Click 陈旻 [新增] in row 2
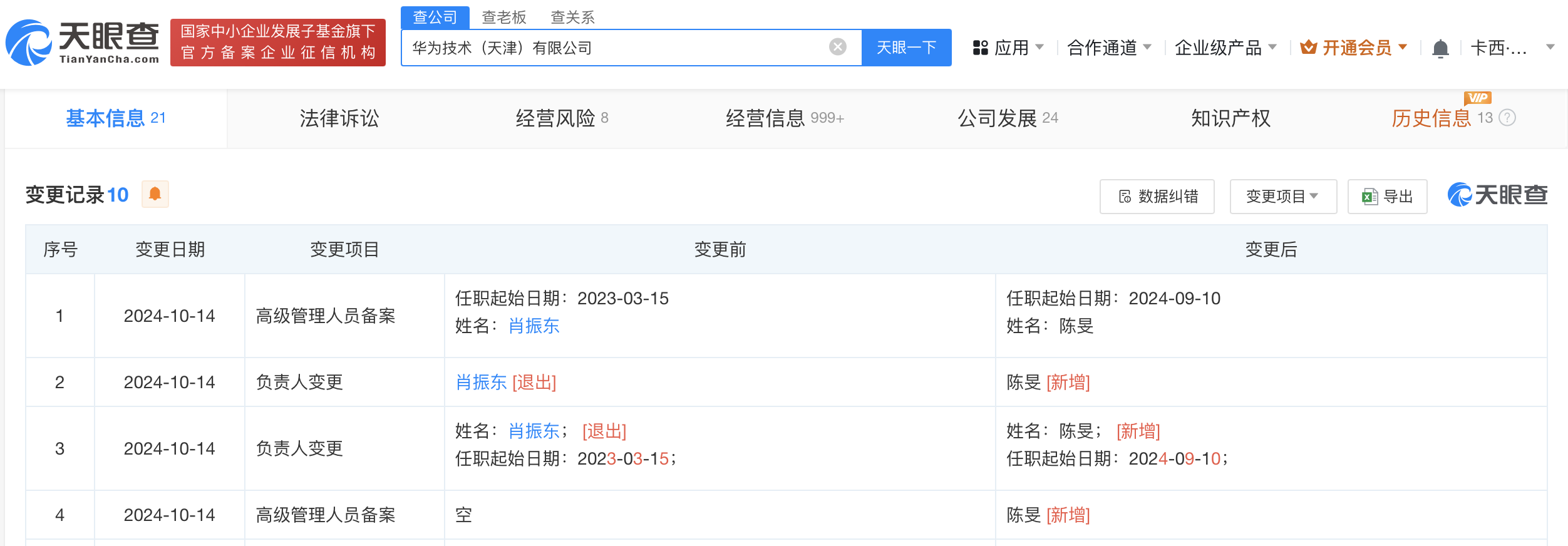The width and height of the screenshot is (1568, 546). coord(1048,382)
